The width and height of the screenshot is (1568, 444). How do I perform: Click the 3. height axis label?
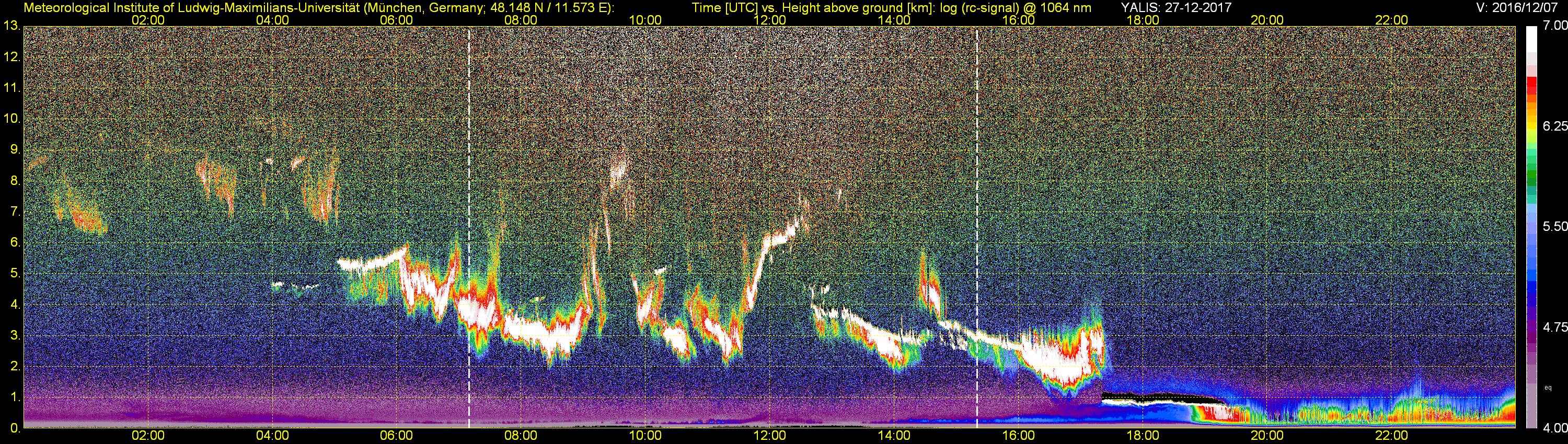(x=15, y=336)
